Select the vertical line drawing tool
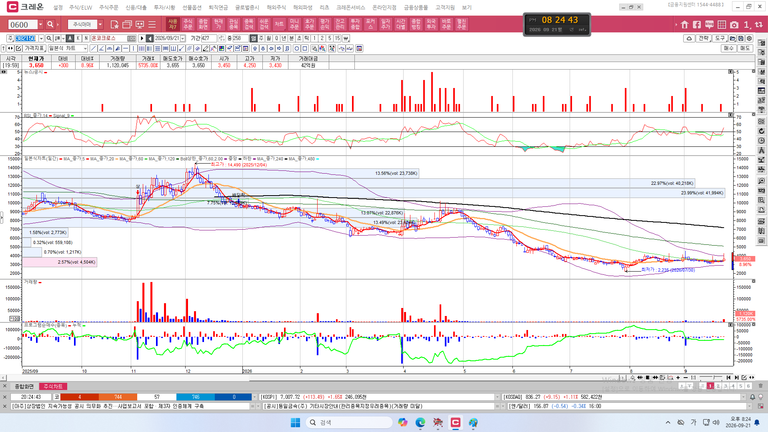The image size is (768, 432). (x=133, y=48)
